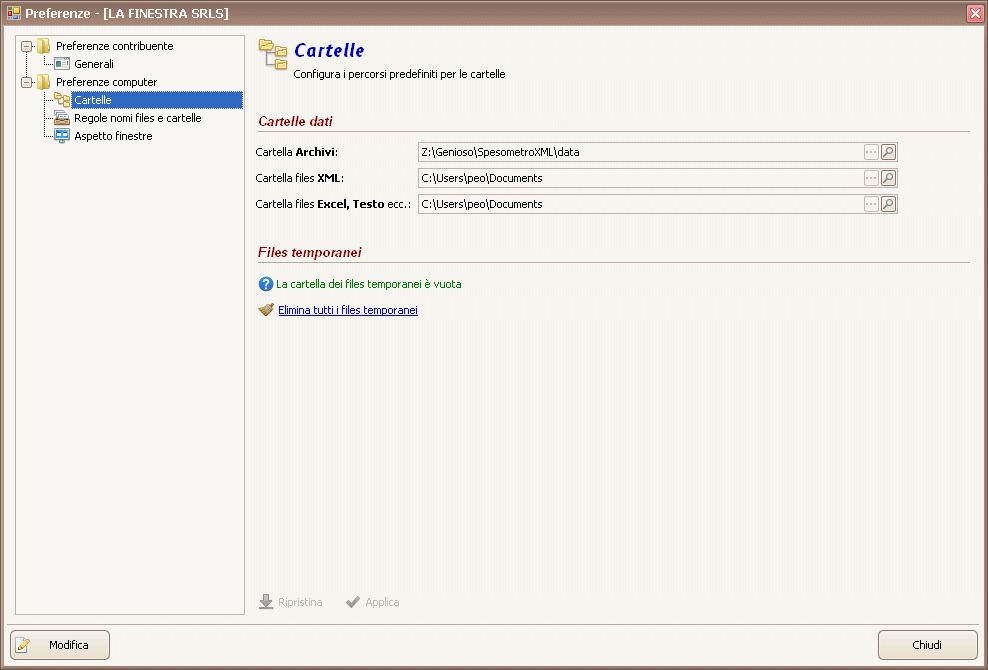Click ellipsis browse button for Excel, Testo folder
Screen dimensions: 988x670
871,204
